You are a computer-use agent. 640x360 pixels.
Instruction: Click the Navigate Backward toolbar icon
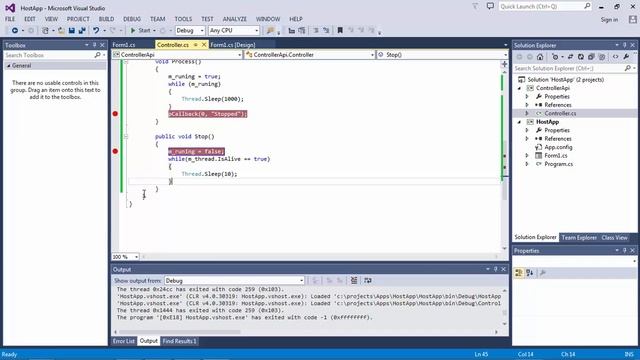click(x=15, y=31)
